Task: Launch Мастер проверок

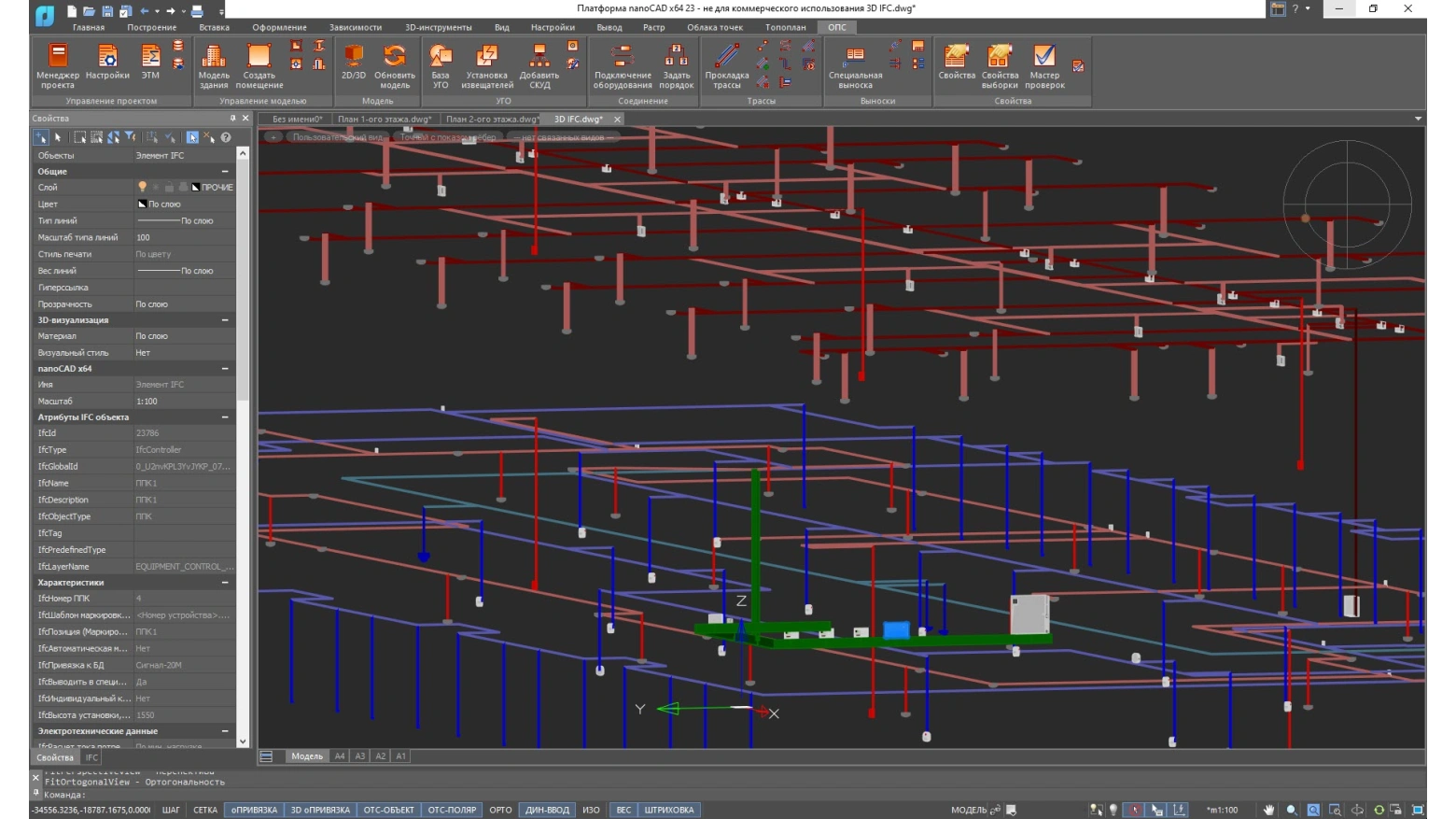Action: point(1043,65)
